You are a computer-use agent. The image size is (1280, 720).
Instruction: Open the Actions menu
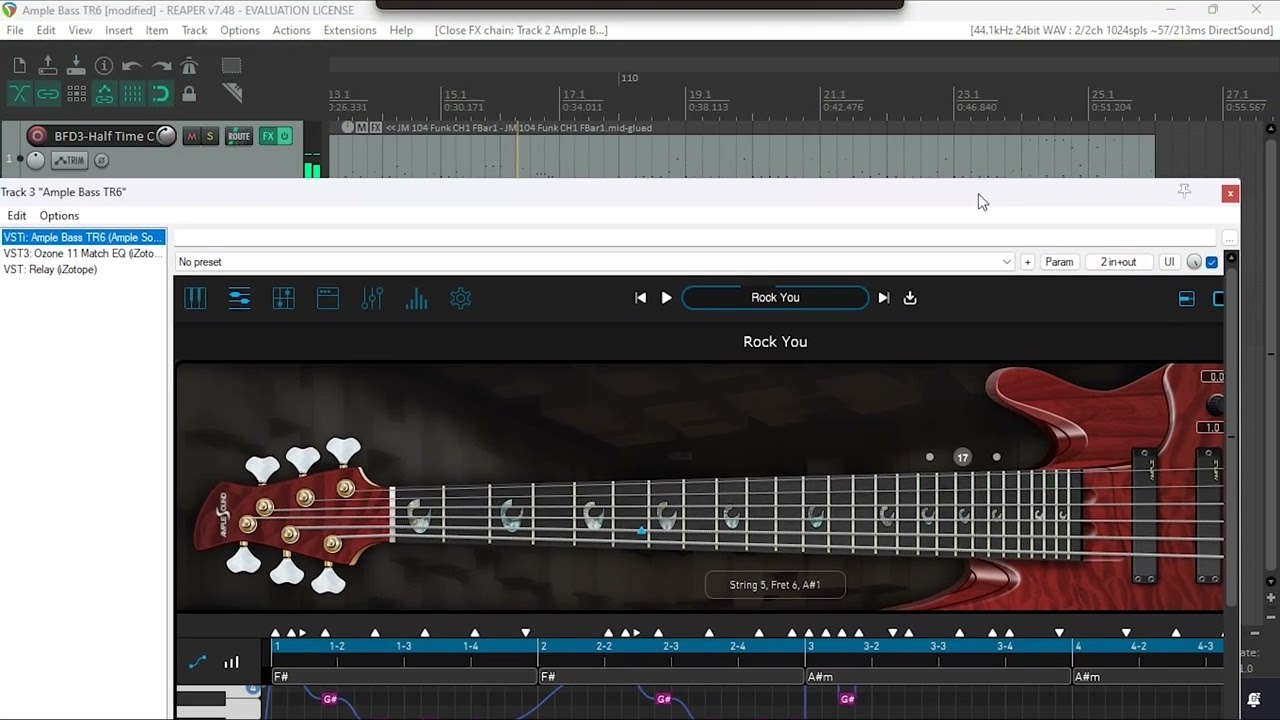[291, 30]
